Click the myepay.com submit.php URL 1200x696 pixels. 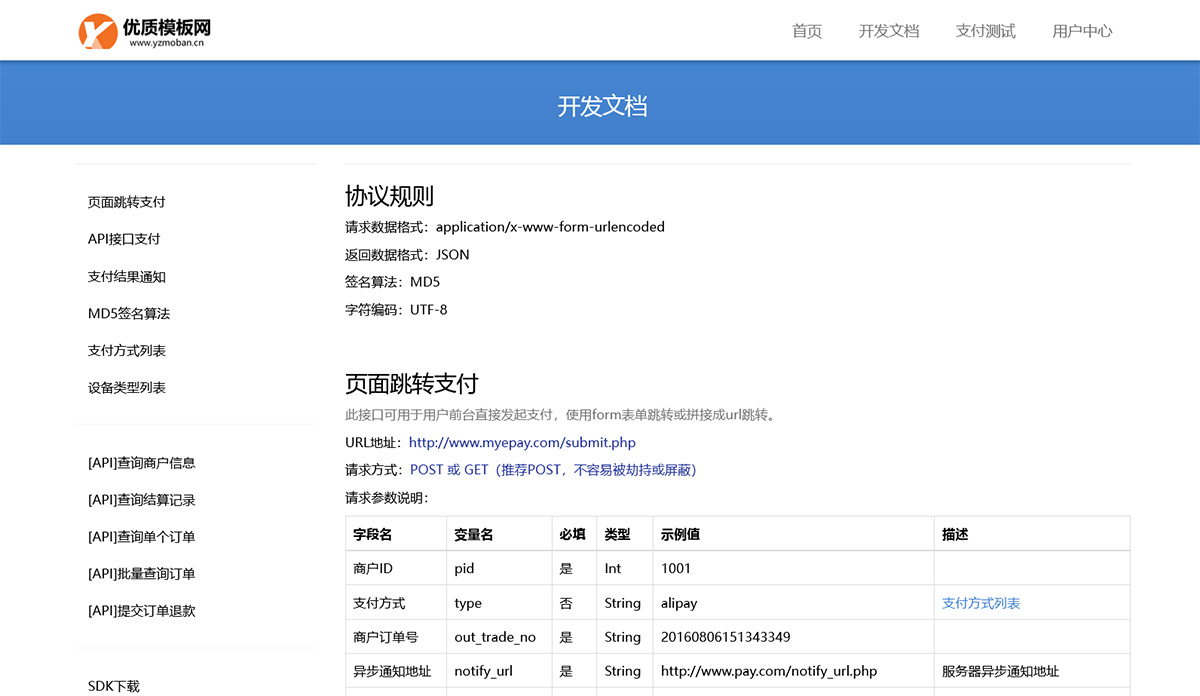522,442
